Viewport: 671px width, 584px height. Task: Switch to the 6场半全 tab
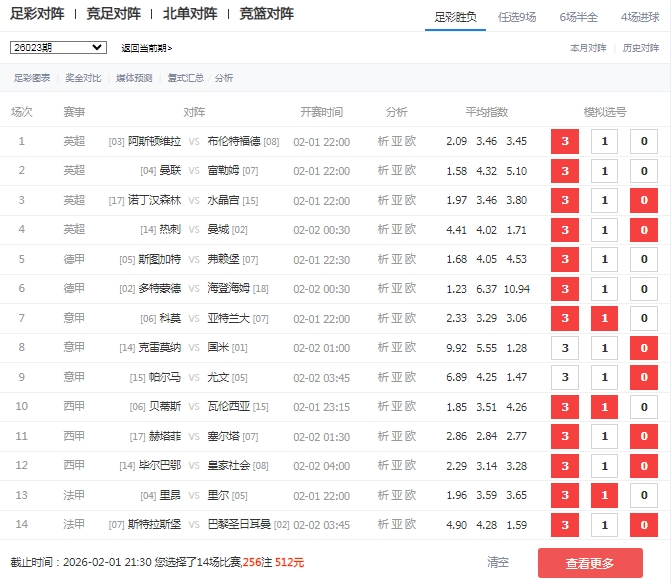pos(579,16)
